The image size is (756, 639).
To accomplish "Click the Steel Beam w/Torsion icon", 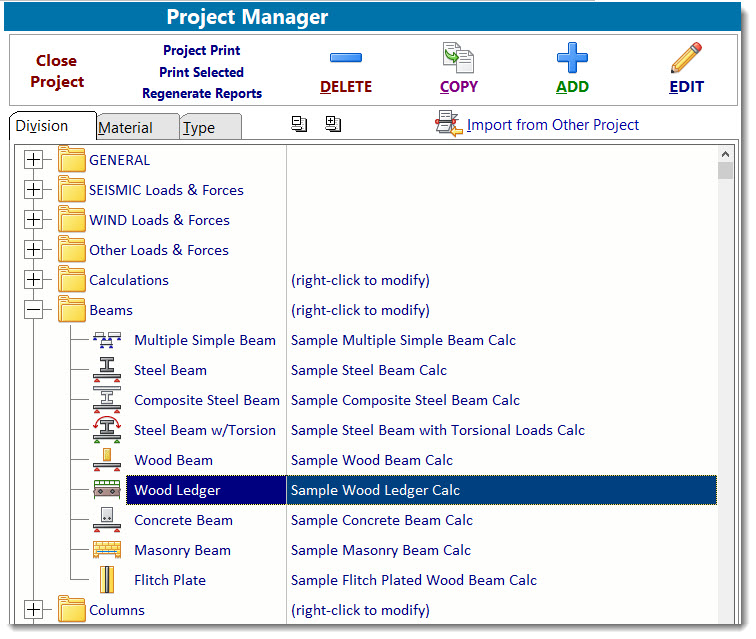I will pos(106,430).
